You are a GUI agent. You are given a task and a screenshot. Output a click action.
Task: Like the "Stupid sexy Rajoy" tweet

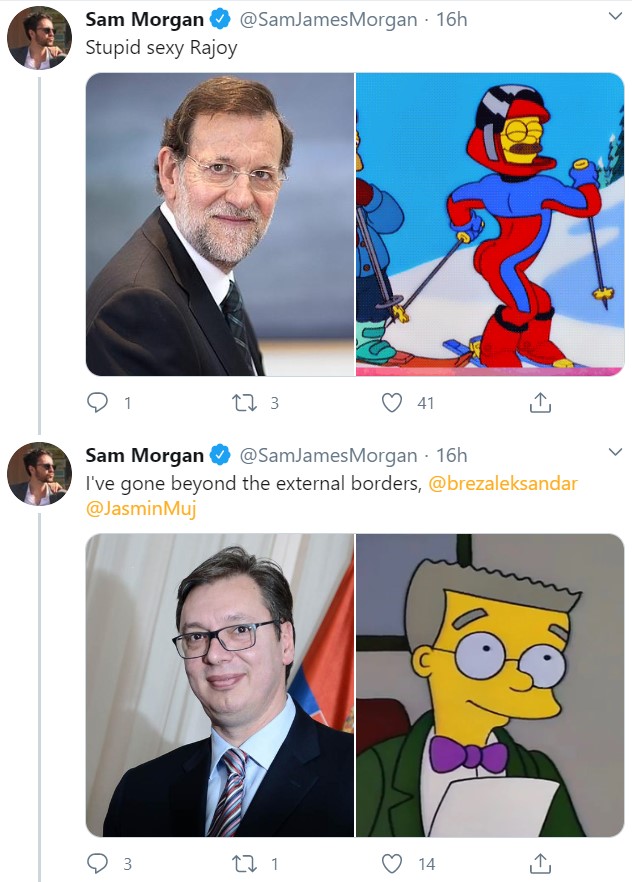(x=392, y=403)
